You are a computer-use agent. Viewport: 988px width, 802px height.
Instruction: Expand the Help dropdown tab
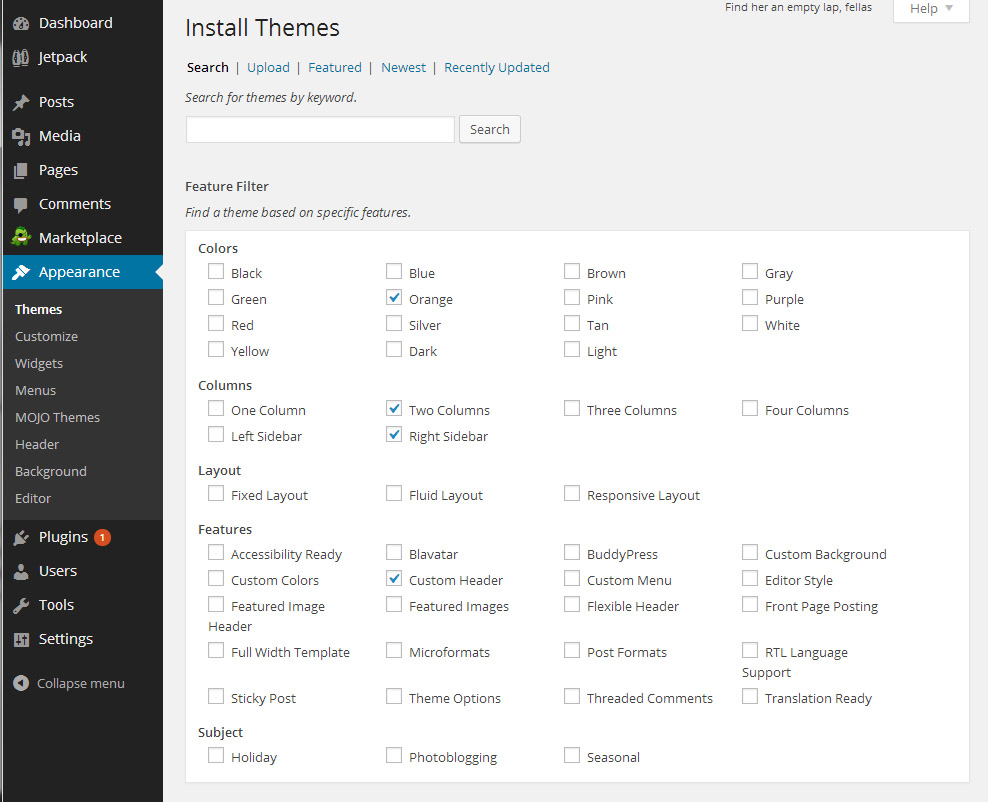pos(931,9)
